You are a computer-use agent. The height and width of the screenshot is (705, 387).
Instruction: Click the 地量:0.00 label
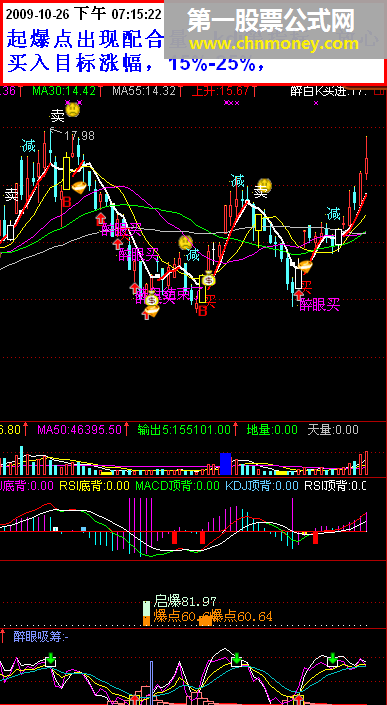272,429
